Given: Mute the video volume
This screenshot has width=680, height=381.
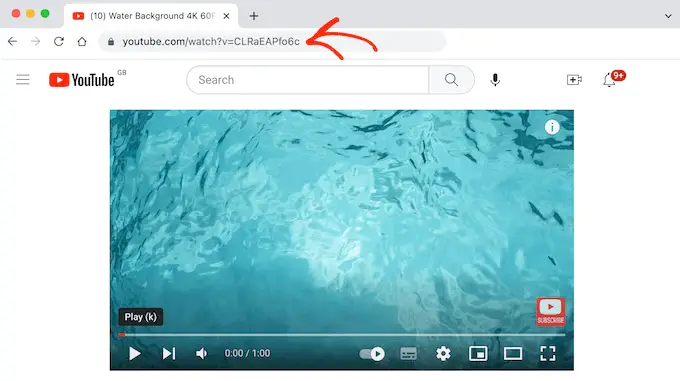Looking at the screenshot, I should click(x=201, y=354).
